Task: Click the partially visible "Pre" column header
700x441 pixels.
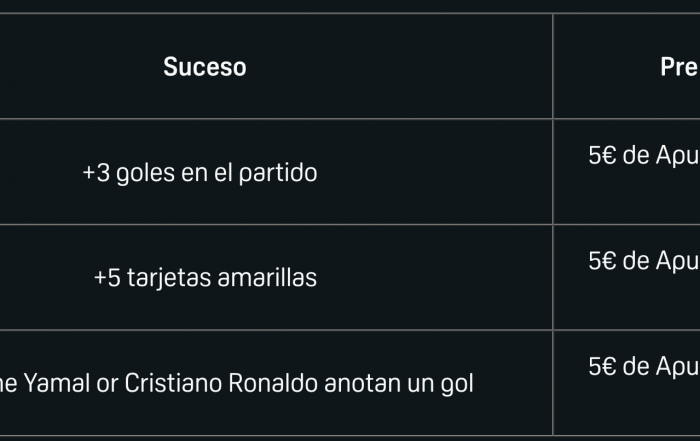Action: point(679,67)
